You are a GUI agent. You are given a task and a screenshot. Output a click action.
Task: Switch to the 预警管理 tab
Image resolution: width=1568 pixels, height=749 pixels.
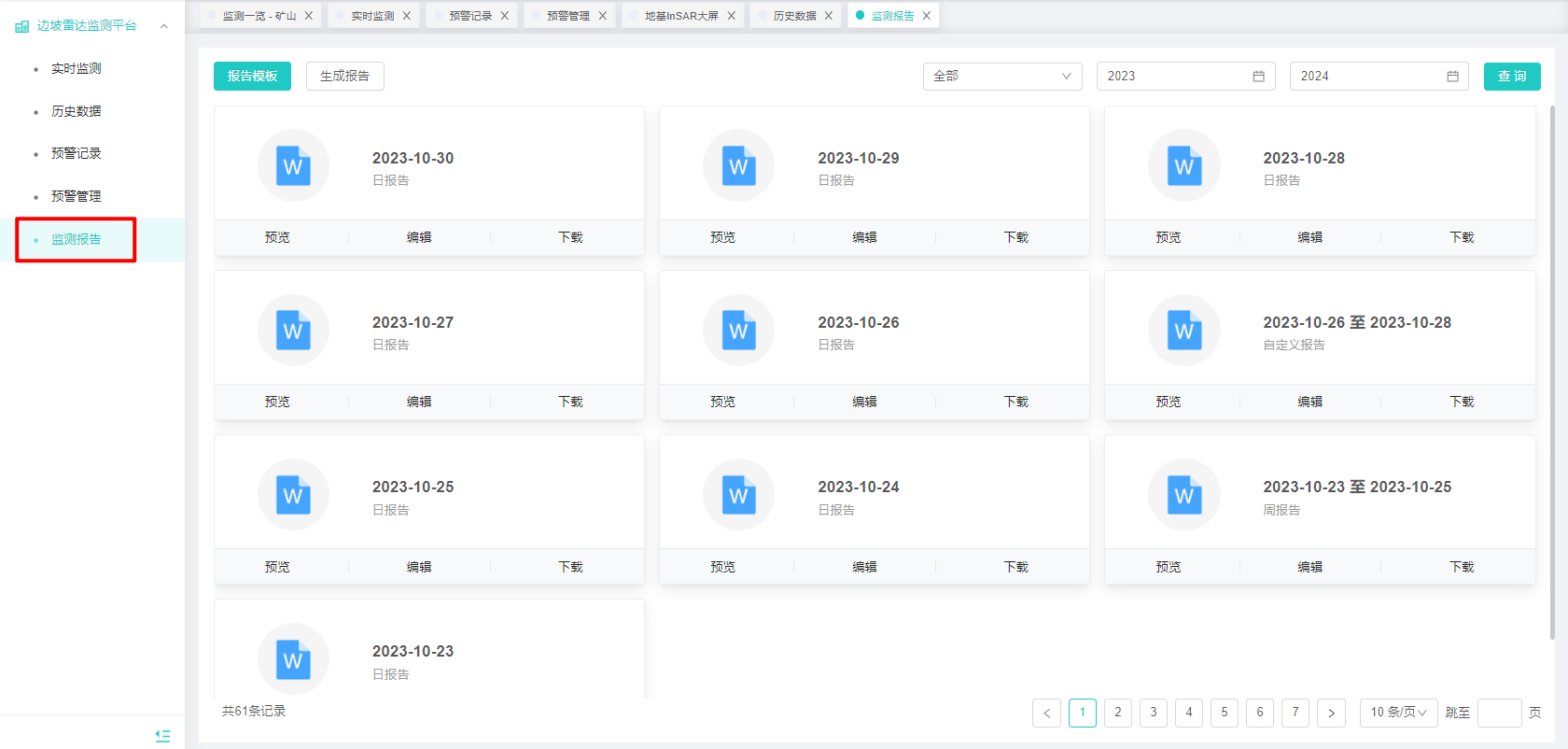coord(567,16)
